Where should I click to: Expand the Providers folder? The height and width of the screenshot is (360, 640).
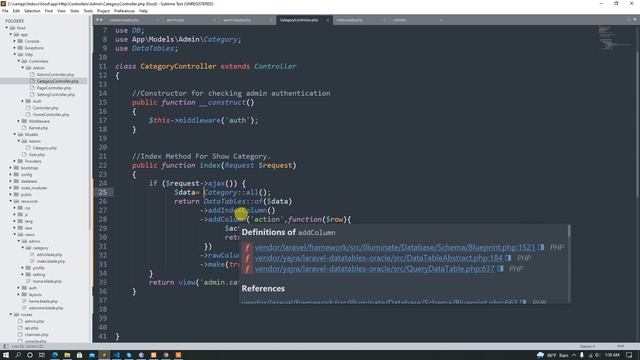(15, 161)
